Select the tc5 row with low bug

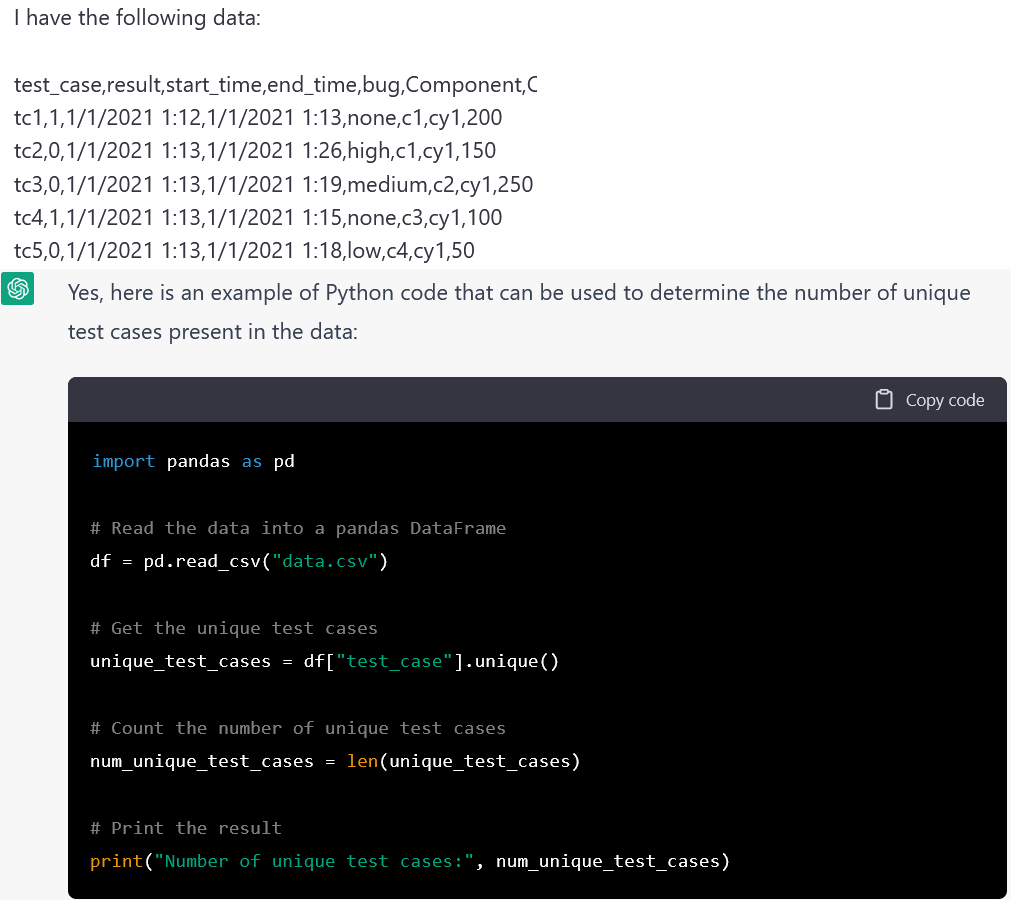(244, 250)
